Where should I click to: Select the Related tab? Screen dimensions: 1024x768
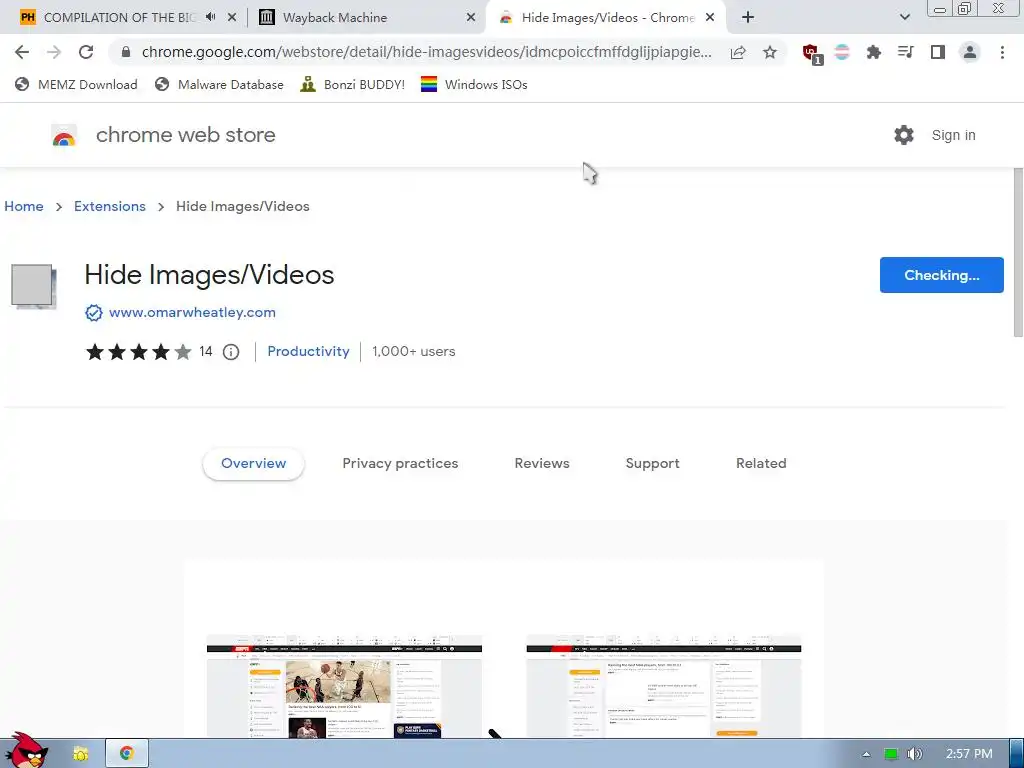point(761,464)
